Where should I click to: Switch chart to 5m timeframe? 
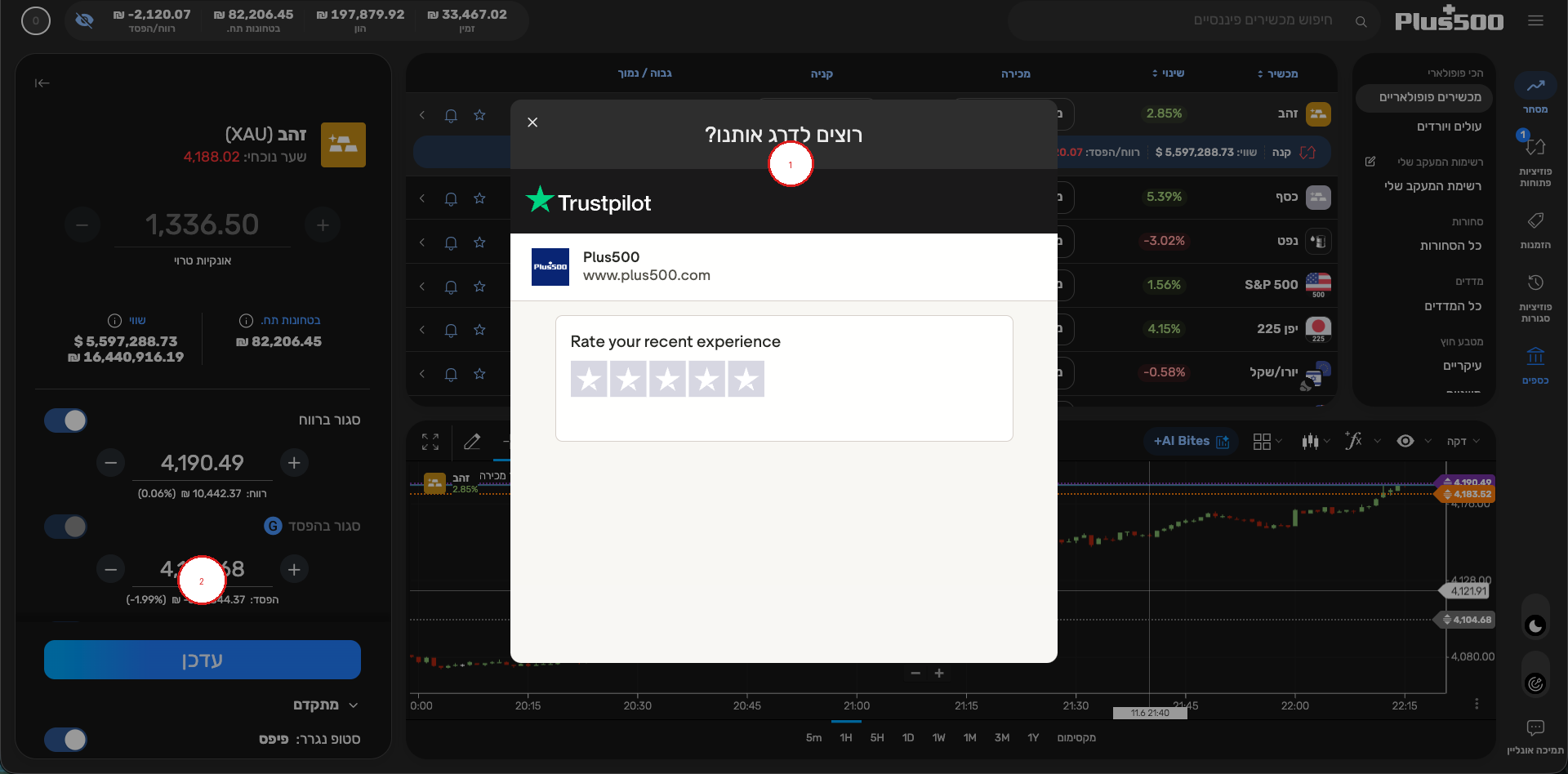click(813, 737)
